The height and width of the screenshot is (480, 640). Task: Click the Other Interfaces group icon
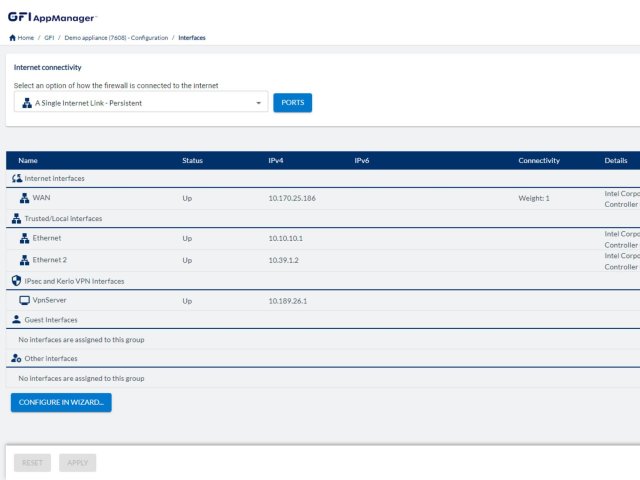point(16,358)
